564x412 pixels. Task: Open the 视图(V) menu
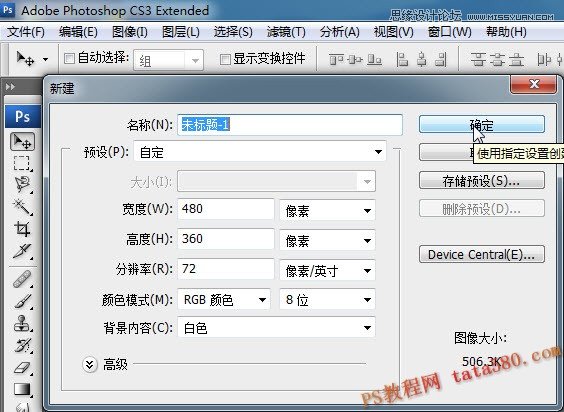[x=394, y=32]
